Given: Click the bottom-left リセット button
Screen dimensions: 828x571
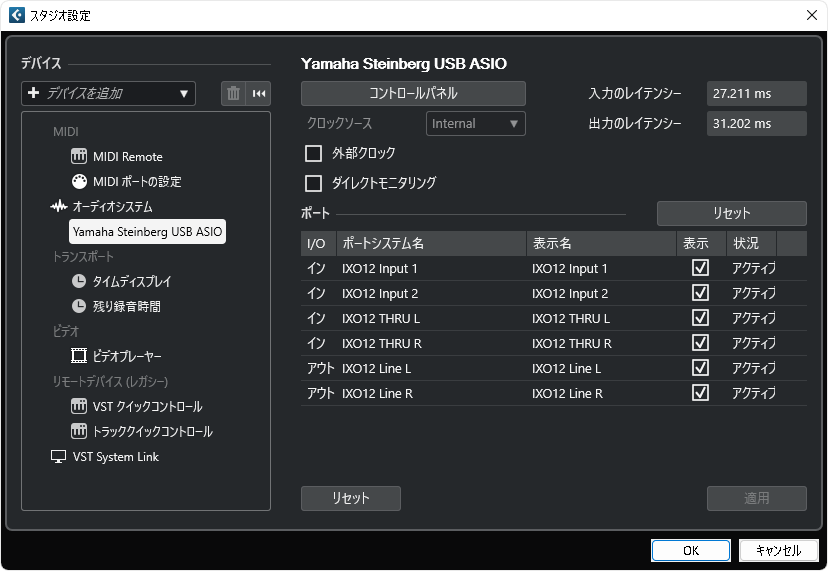Looking at the screenshot, I should coord(351,498).
